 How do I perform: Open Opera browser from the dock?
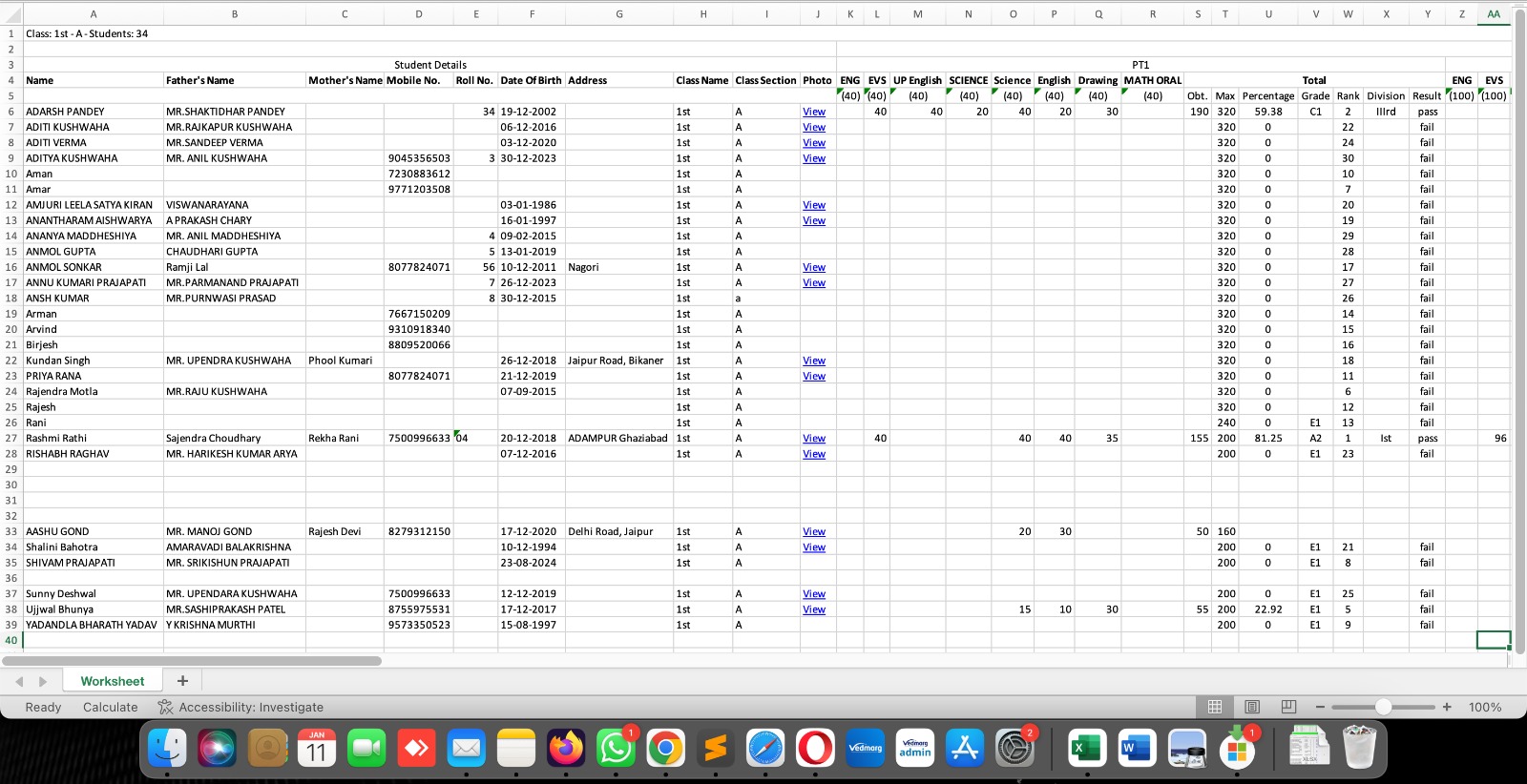coord(815,749)
